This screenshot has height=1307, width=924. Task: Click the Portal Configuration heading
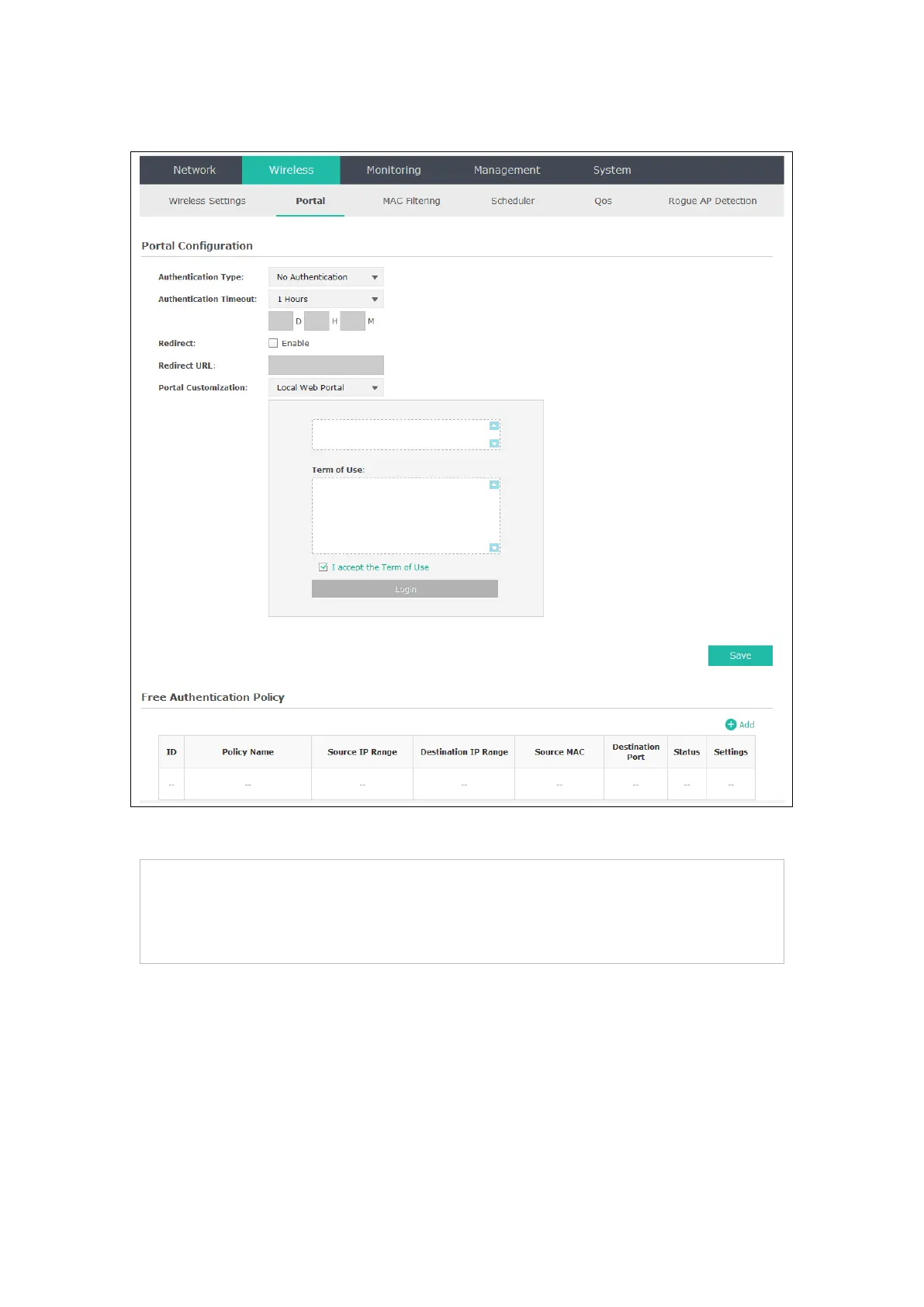click(197, 246)
